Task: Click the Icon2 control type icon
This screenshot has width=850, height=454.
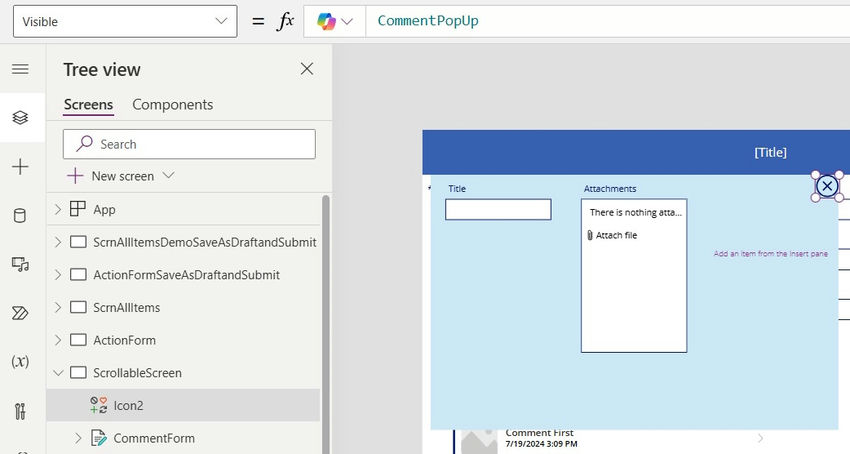Action: point(99,405)
